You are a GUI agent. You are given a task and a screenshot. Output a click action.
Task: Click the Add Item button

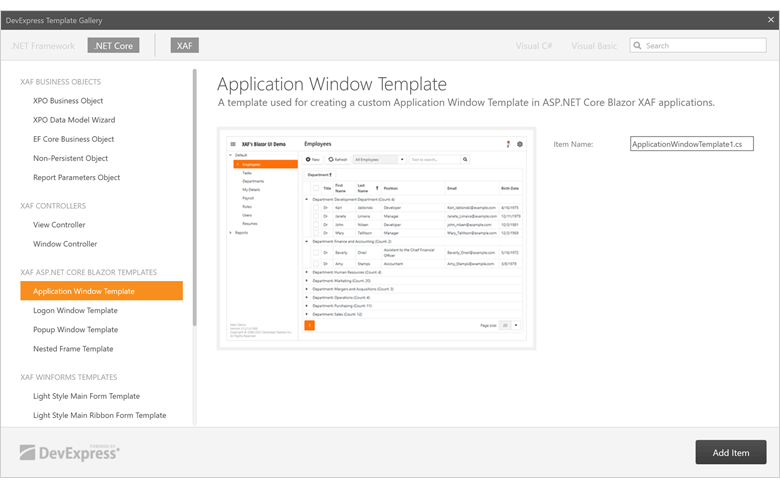731,452
